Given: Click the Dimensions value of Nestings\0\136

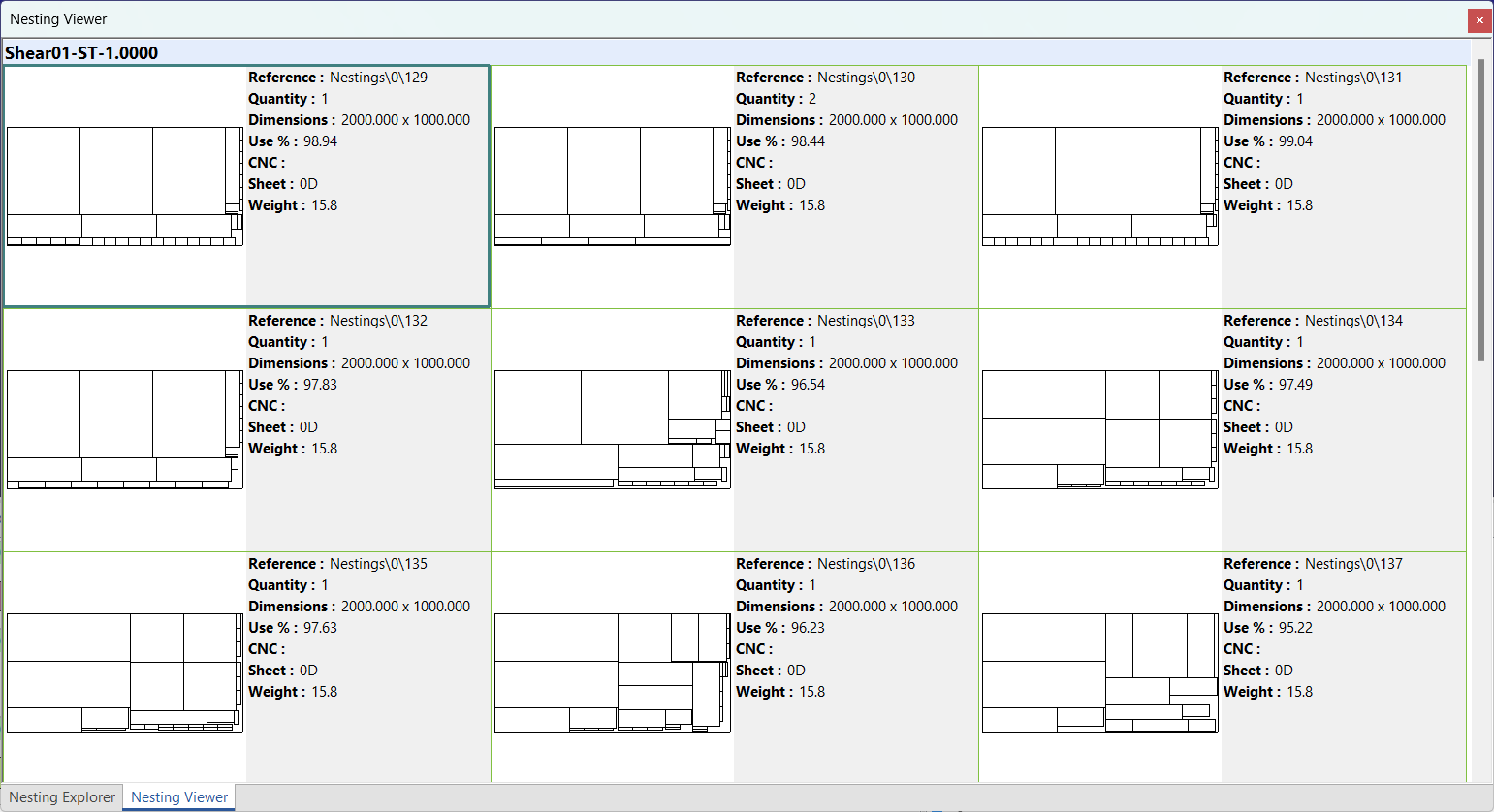Looking at the screenshot, I should tap(893, 607).
